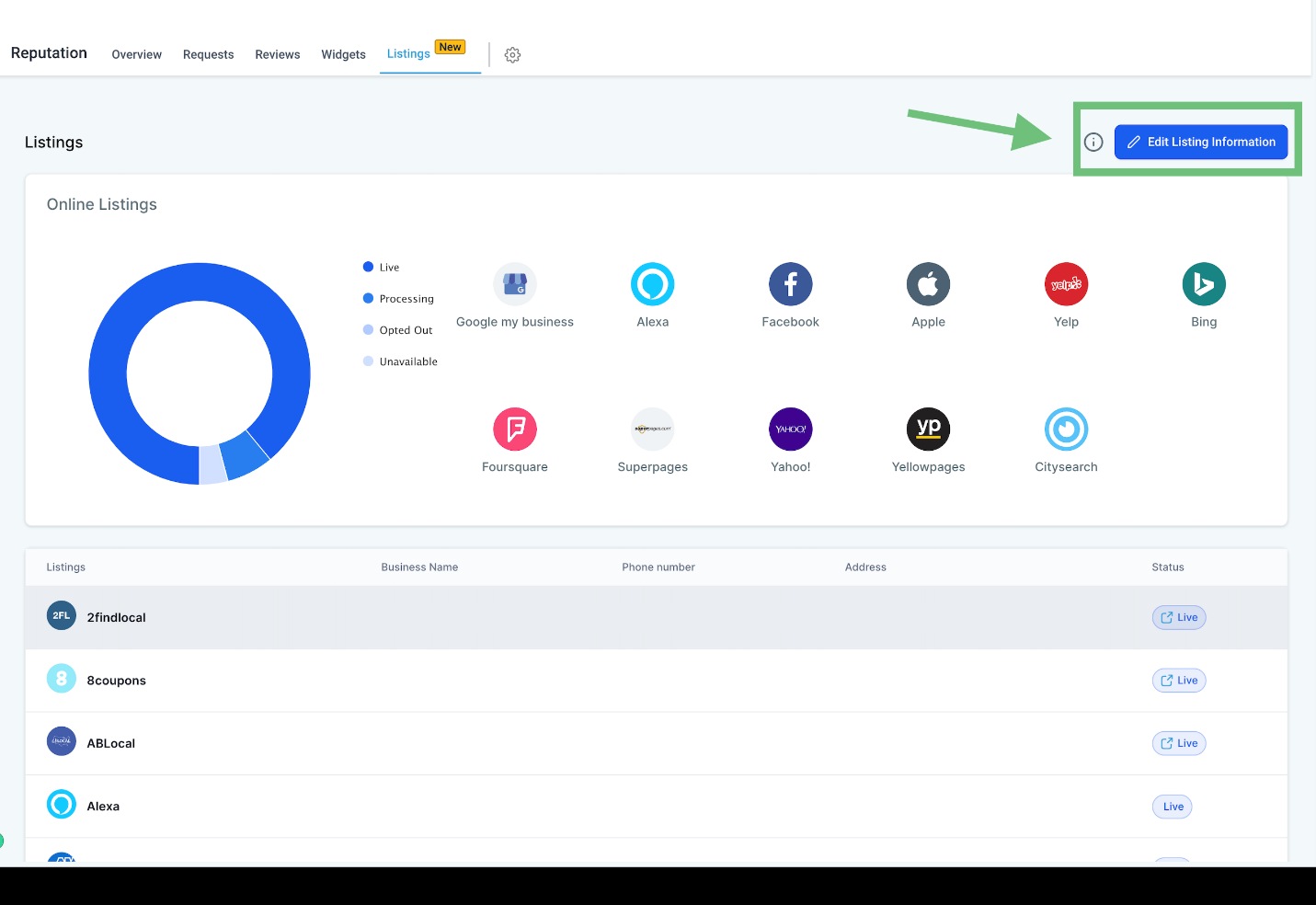Click the Online Listings card title
This screenshot has width=1316, height=905.
click(102, 204)
